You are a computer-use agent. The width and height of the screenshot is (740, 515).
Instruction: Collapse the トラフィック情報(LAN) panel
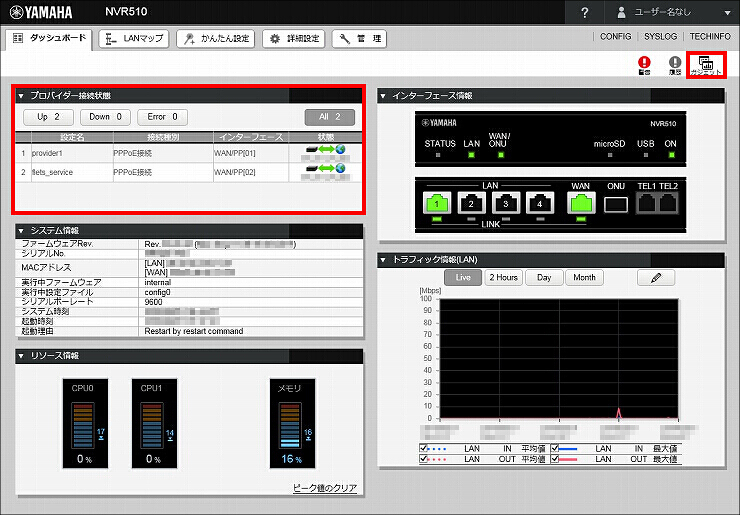383,260
